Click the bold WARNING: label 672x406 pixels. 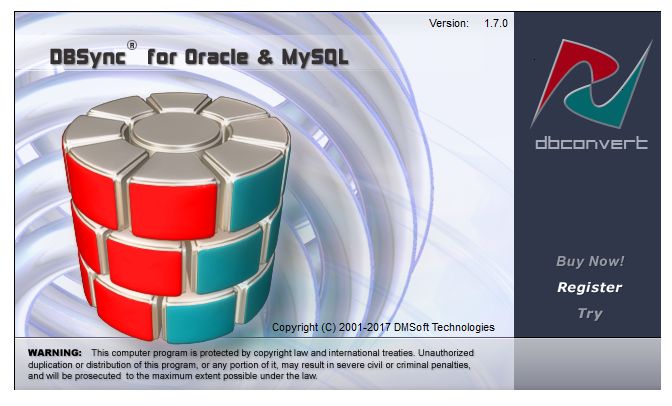pos(54,353)
